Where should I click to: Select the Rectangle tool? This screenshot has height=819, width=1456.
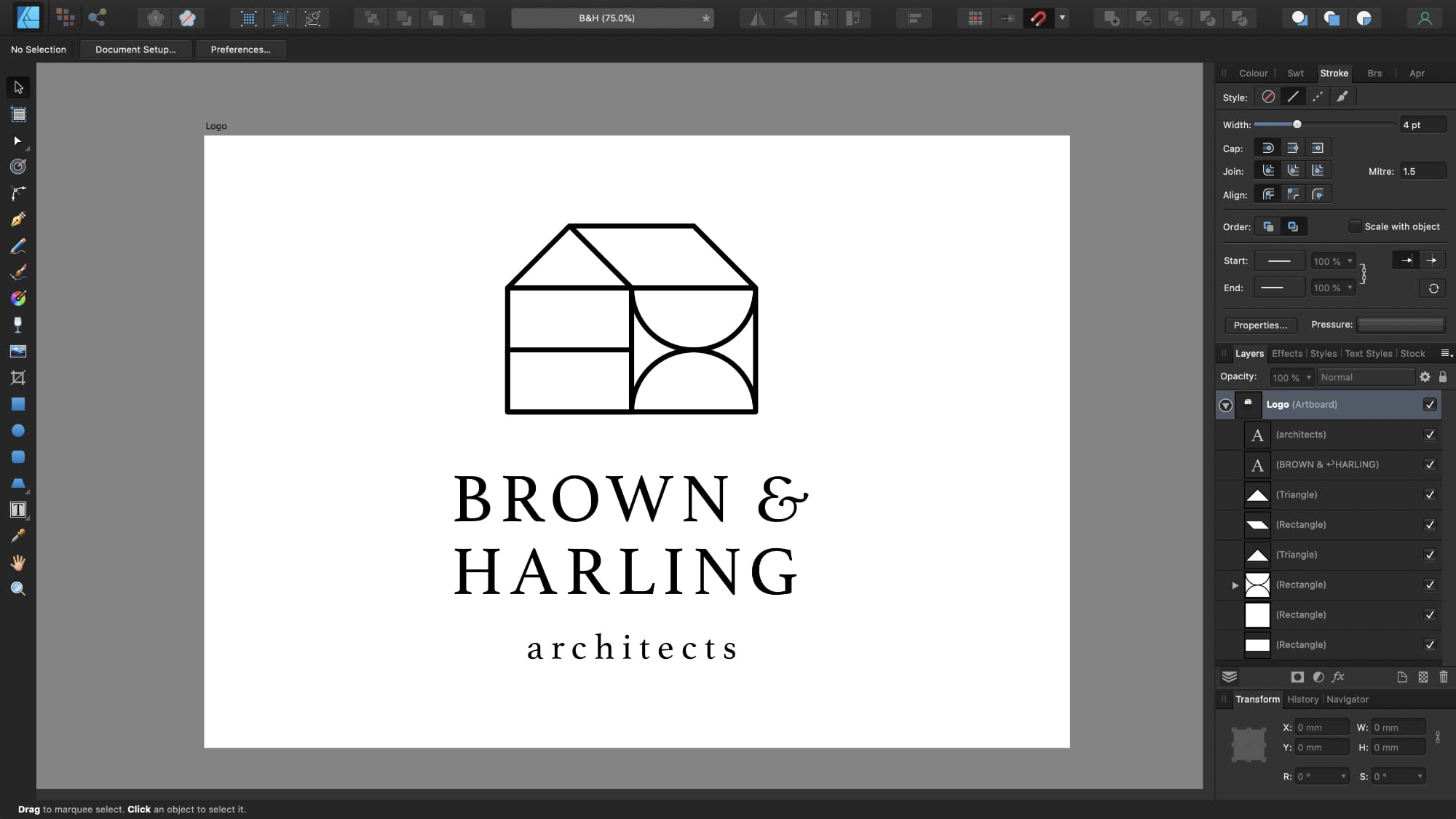(x=18, y=404)
